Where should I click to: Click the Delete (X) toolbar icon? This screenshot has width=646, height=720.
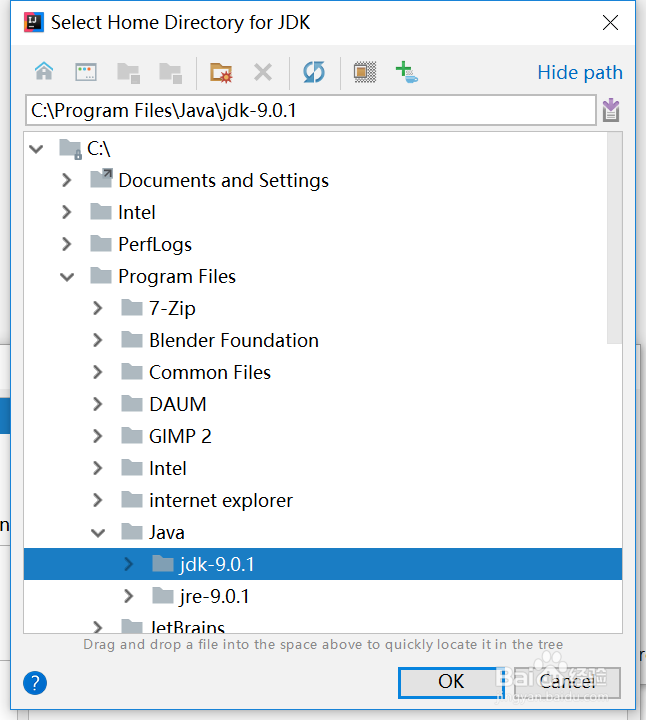(263, 72)
